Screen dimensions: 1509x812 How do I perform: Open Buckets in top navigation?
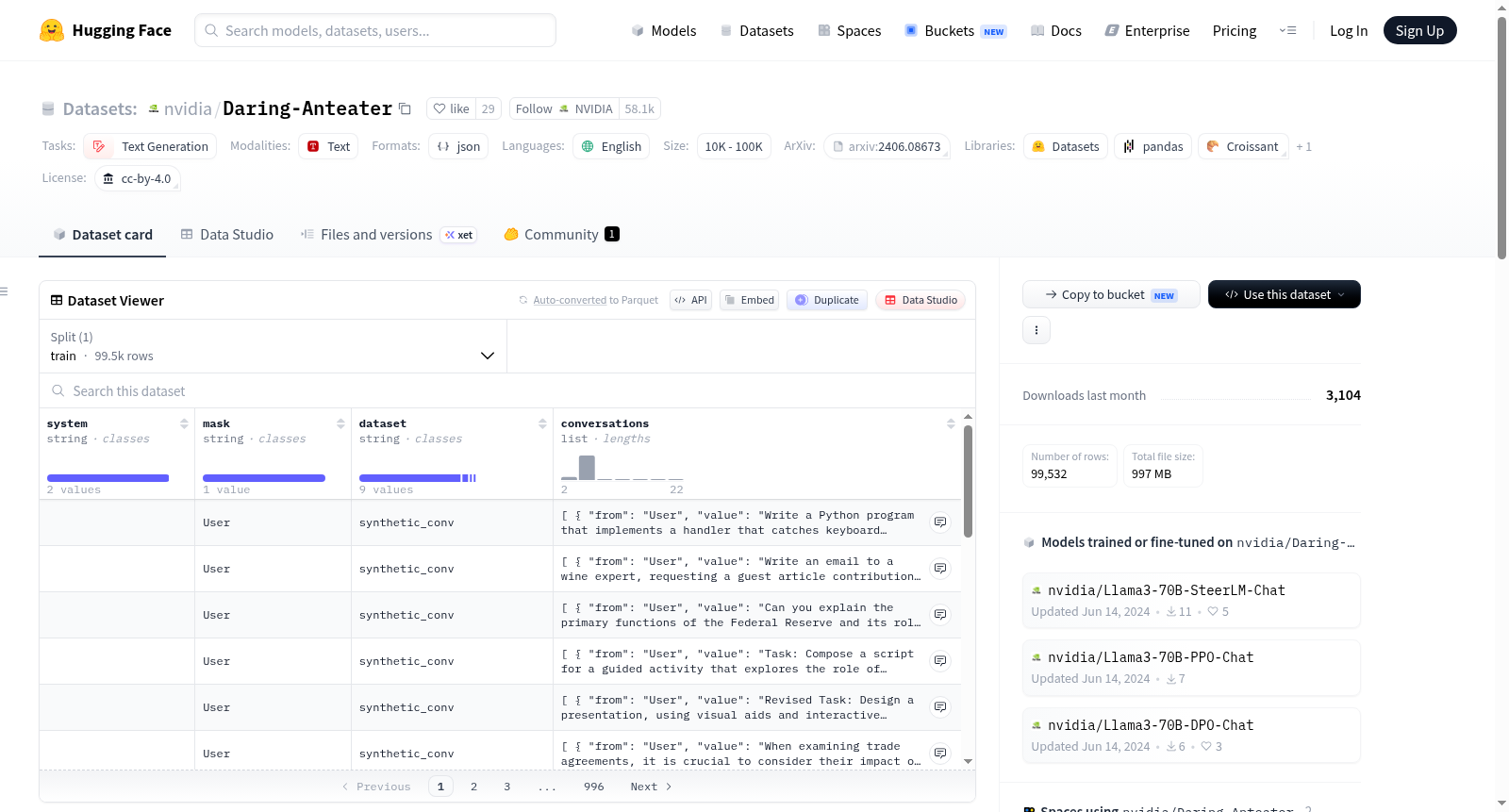pyautogui.click(x=955, y=30)
